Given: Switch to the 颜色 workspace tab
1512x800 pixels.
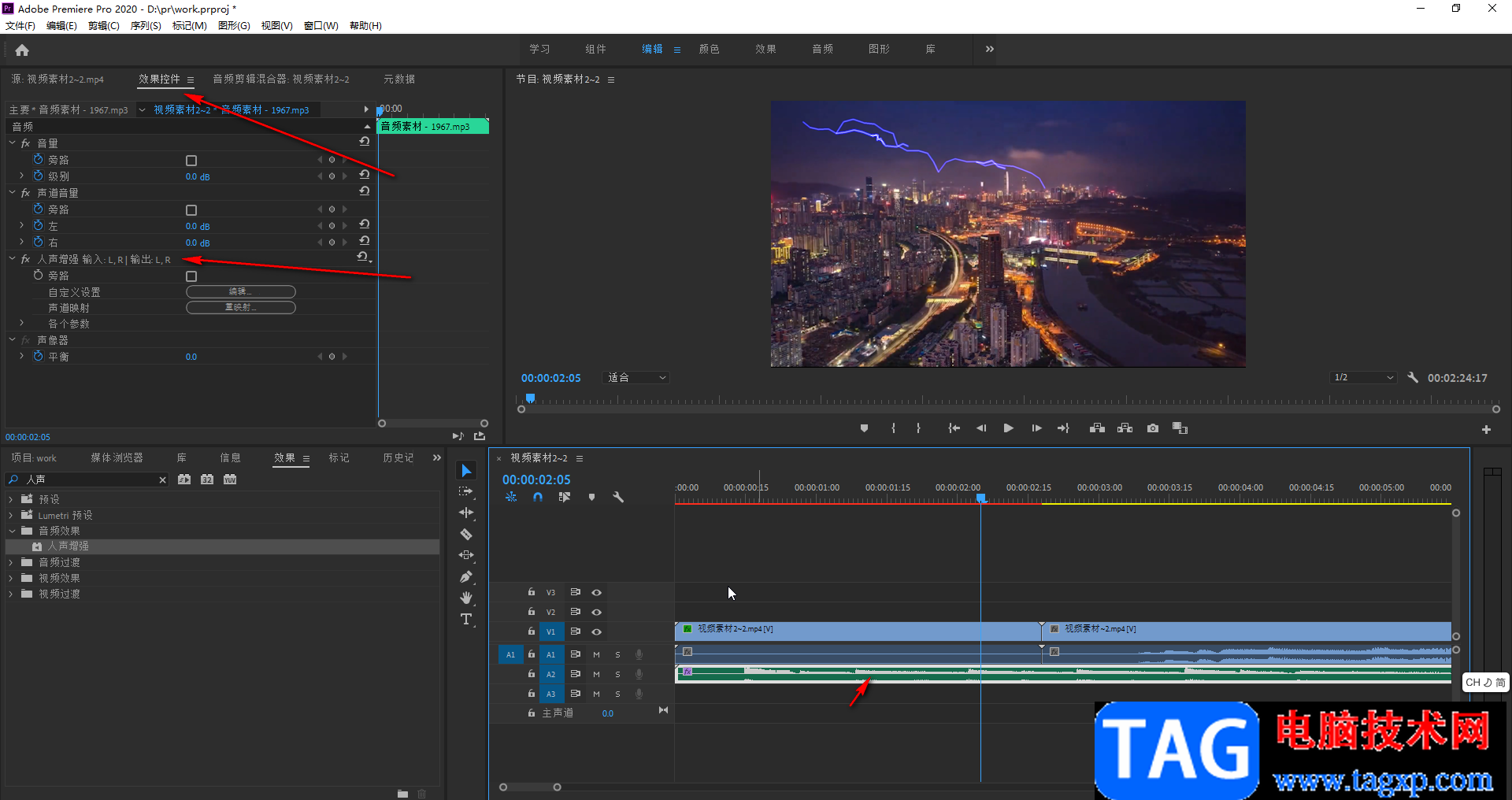Looking at the screenshot, I should [x=709, y=49].
